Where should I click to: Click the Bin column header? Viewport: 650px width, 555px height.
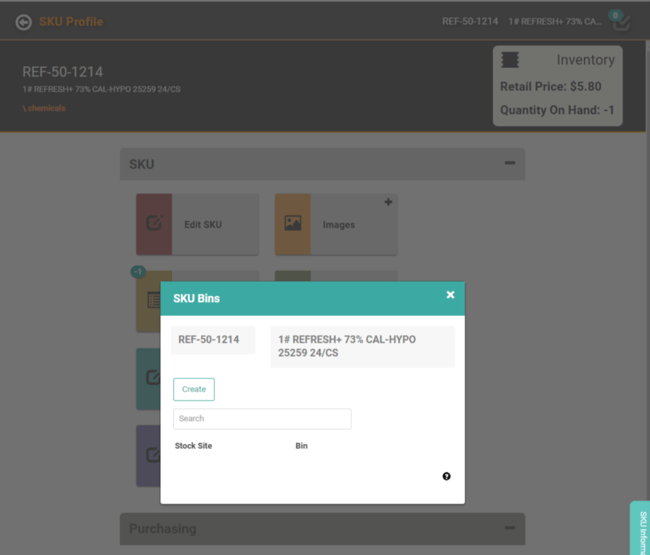pyautogui.click(x=301, y=446)
